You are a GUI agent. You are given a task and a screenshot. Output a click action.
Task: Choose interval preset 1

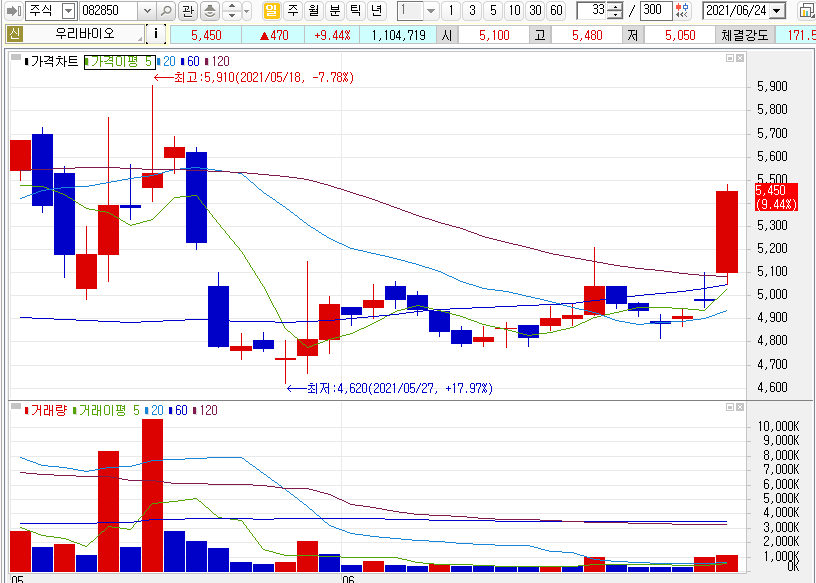click(x=451, y=10)
